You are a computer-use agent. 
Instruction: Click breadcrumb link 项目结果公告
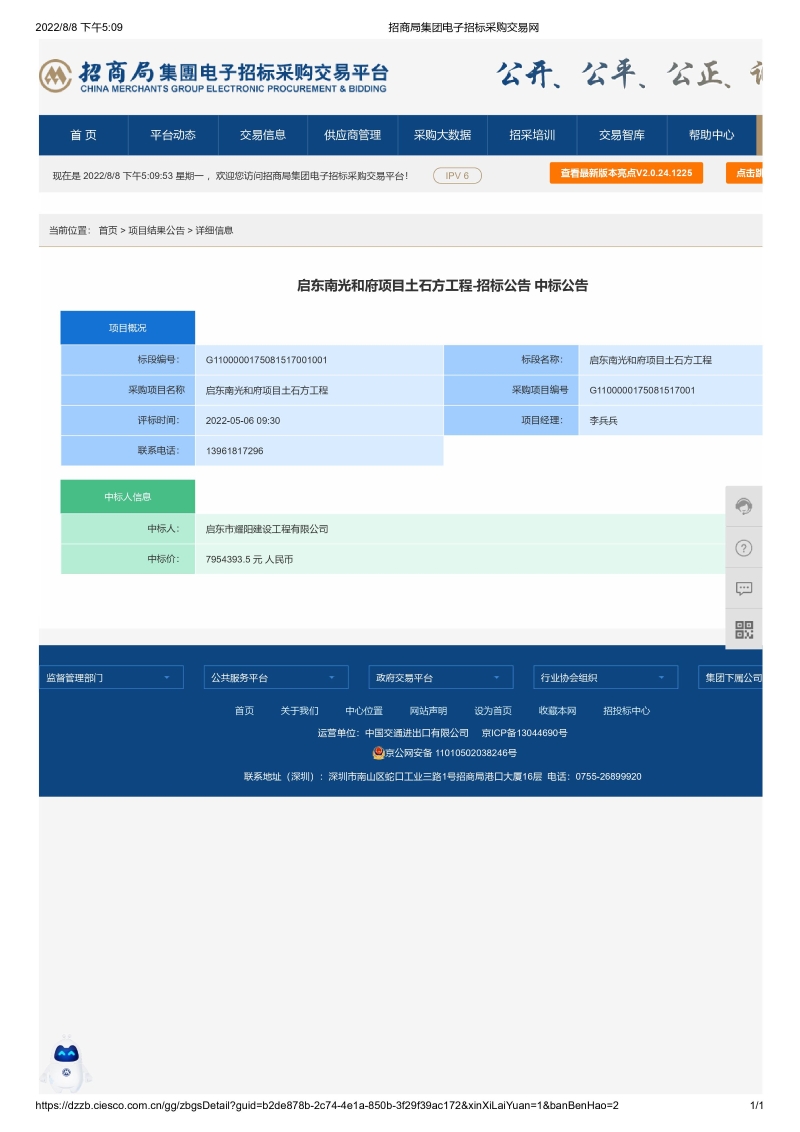157,230
